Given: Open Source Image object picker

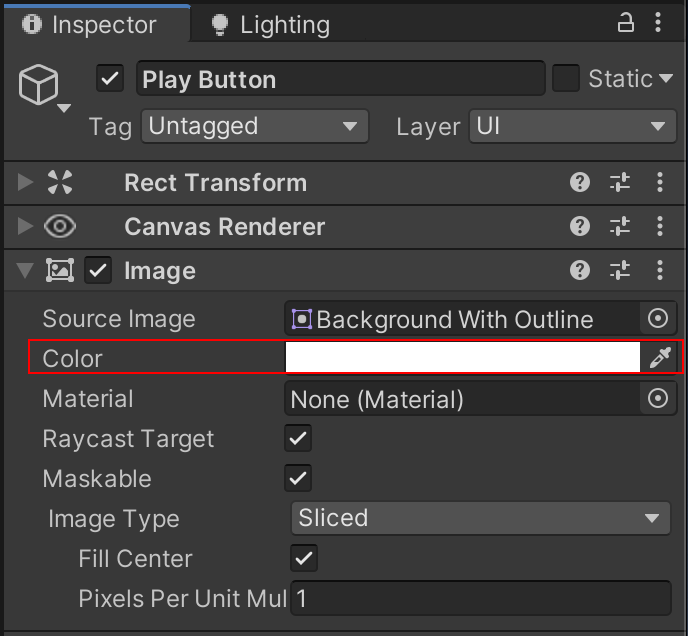Looking at the screenshot, I should point(658,319).
